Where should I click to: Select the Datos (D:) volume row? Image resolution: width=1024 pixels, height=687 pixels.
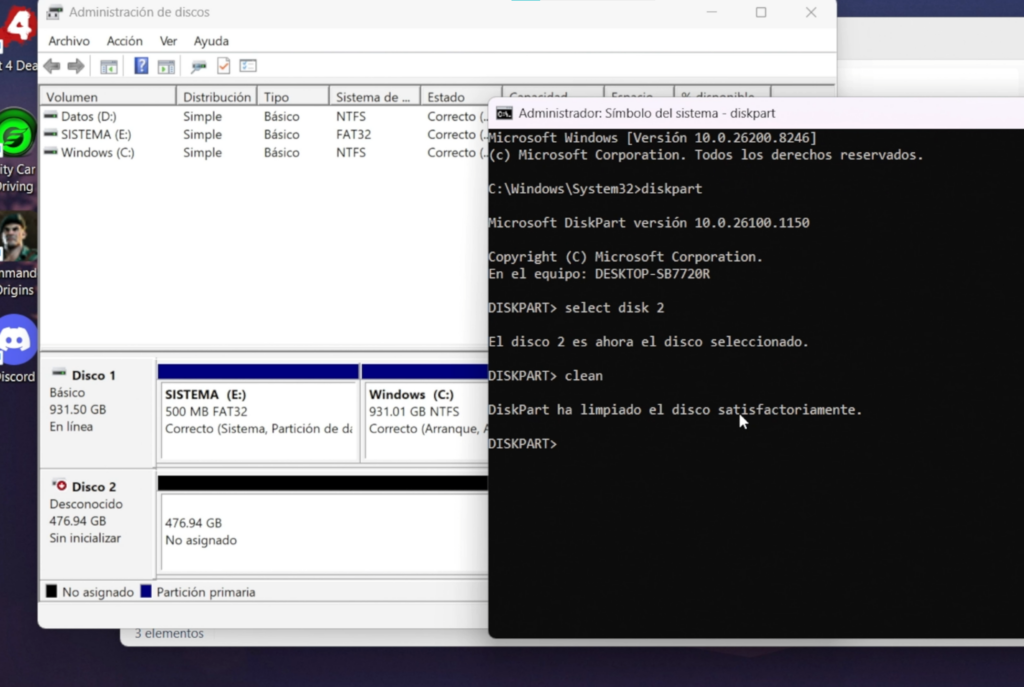(x=88, y=116)
